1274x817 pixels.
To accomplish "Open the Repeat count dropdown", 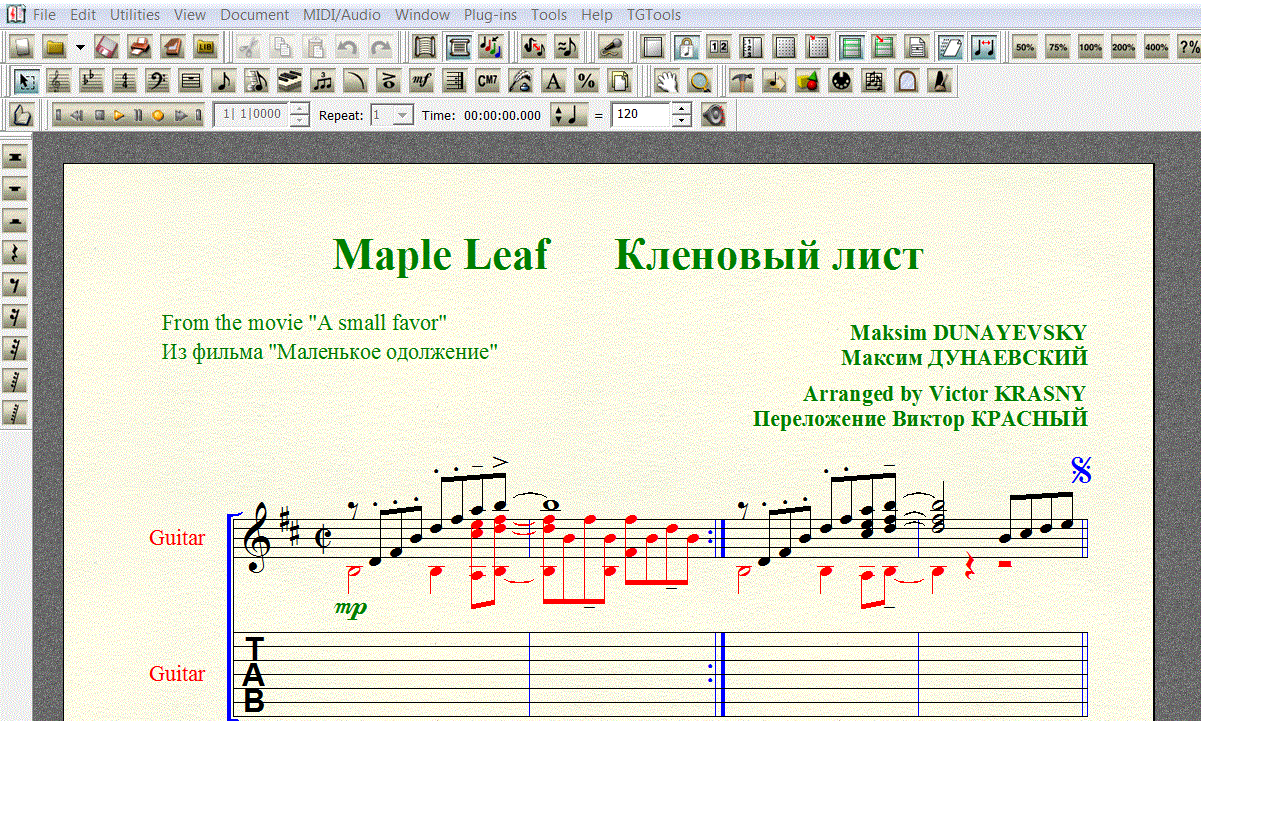I will click(x=401, y=115).
